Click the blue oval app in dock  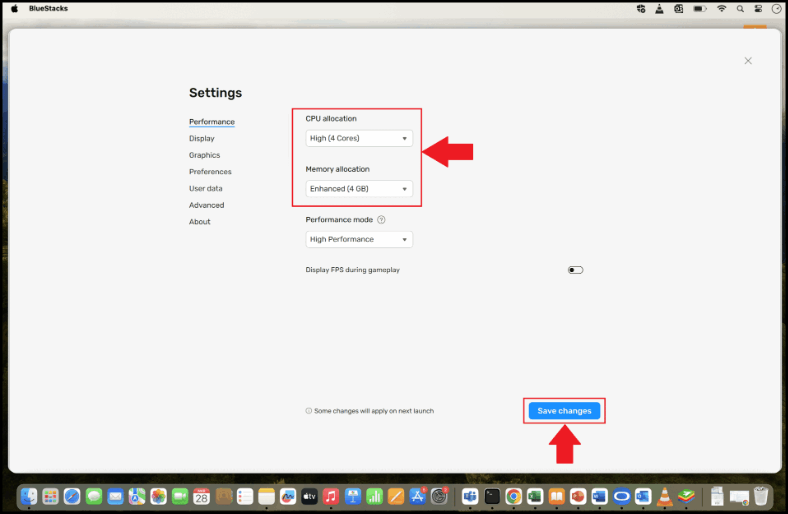tap(622, 497)
